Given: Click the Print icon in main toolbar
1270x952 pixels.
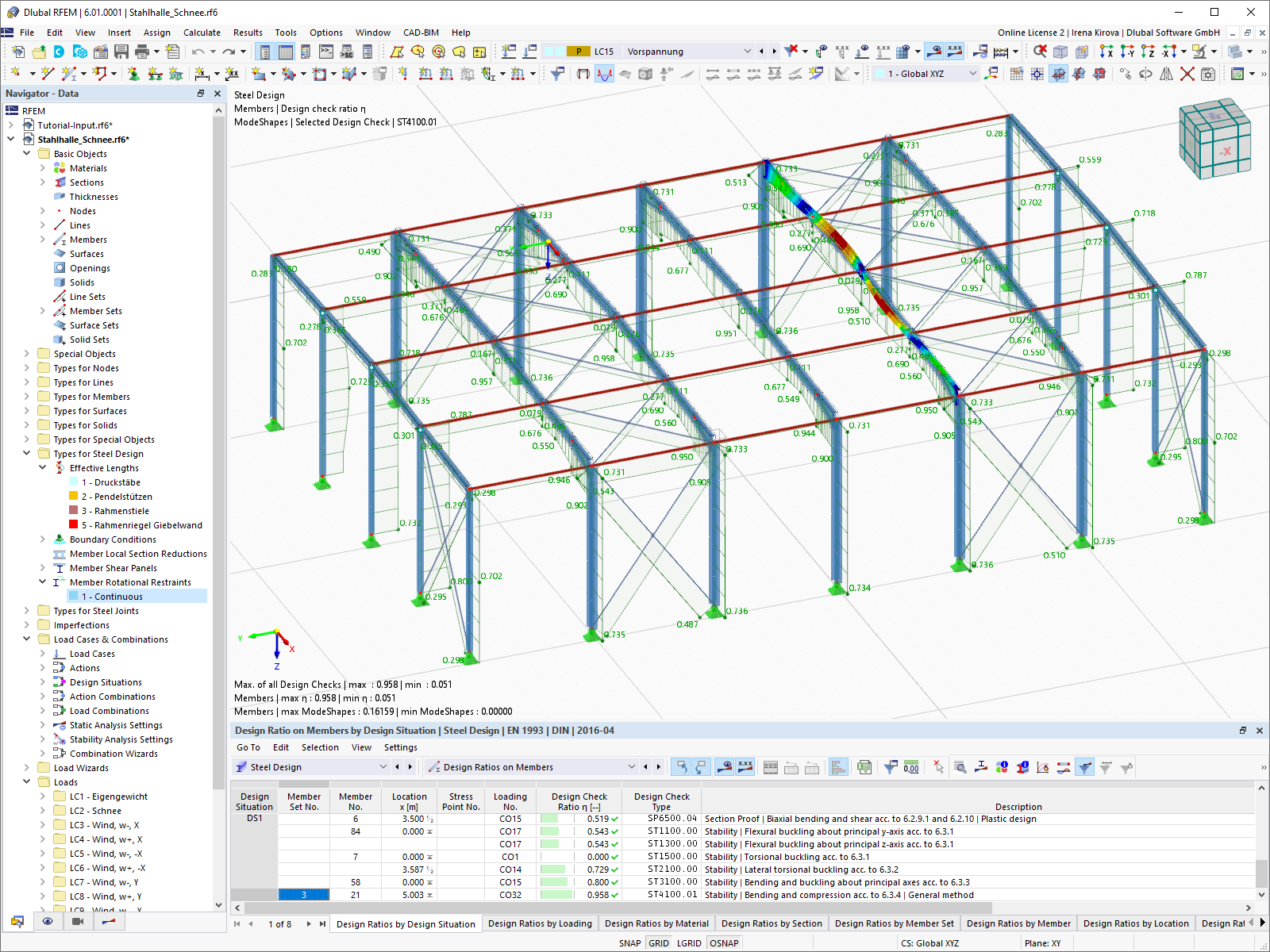Looking at the screenshot, I should coord(142,52).
